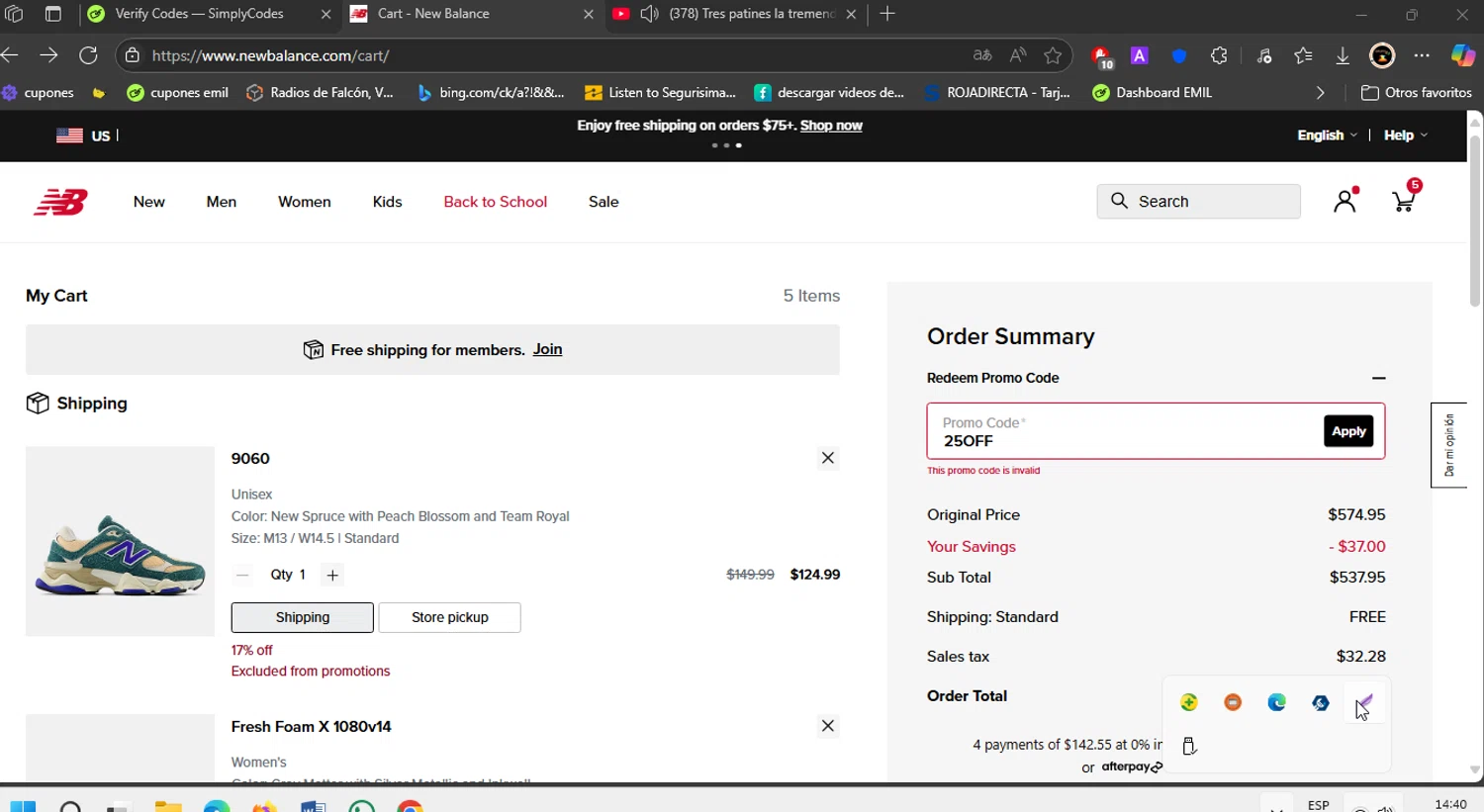Screen dimensions: 1484x812
Task: Expand the hidden bookmarks overflow chevron
Action: [x=1320, y=93]
